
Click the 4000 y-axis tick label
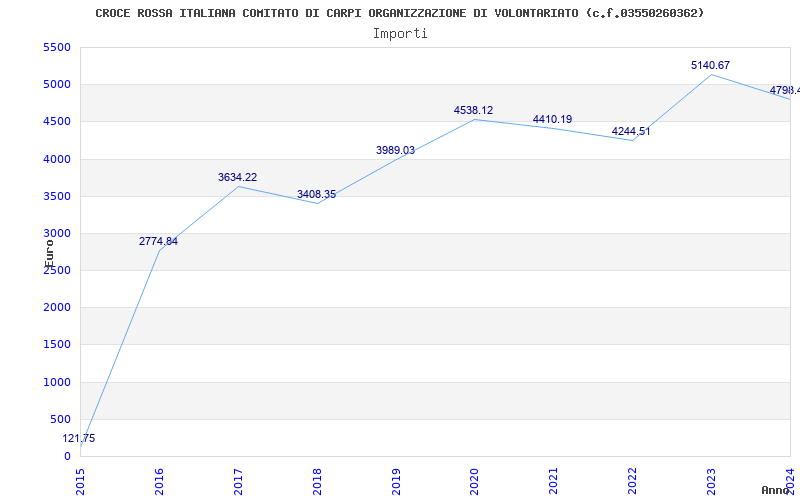pos(57,159)
